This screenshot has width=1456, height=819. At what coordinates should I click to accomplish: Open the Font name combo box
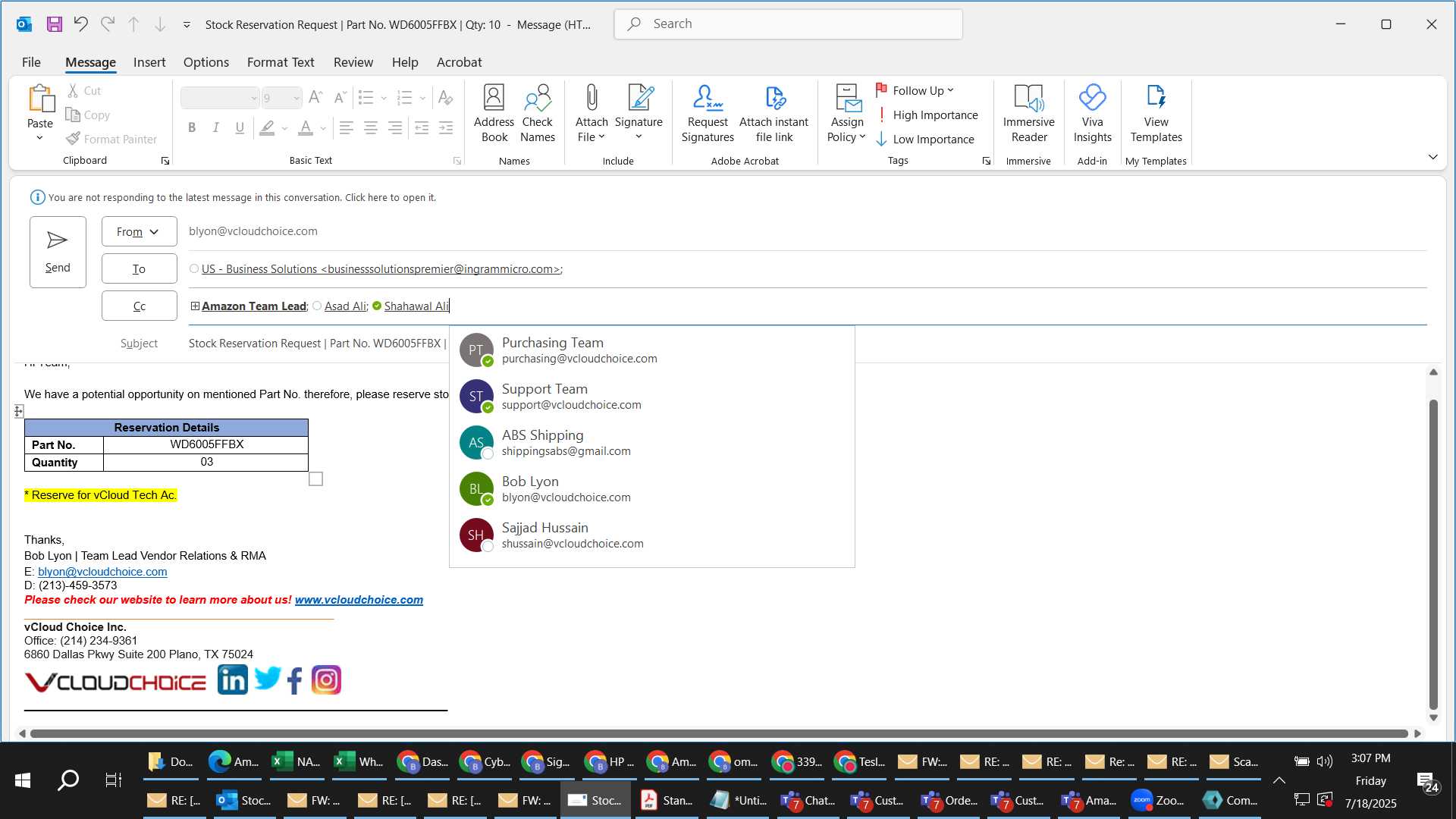point(220,98)
